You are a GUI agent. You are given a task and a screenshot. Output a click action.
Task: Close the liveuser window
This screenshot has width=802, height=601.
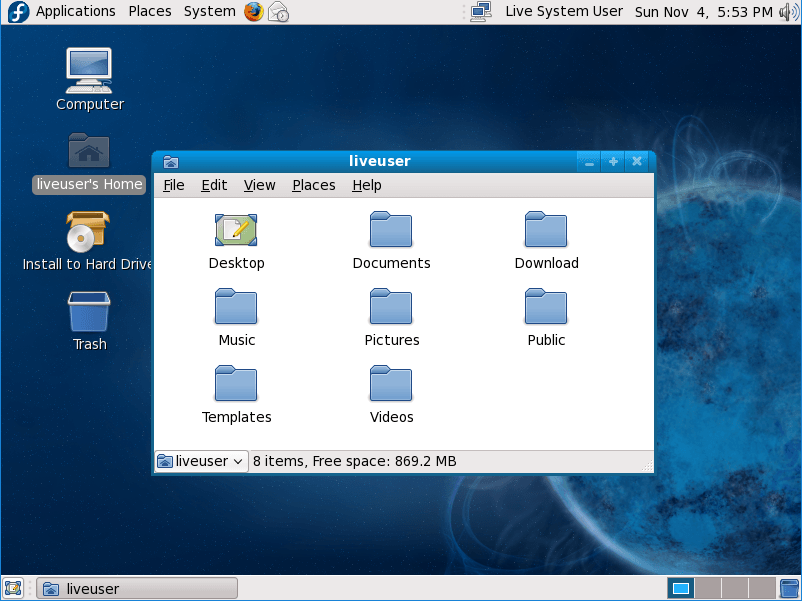pyautogui.click(x=637, y=162)
